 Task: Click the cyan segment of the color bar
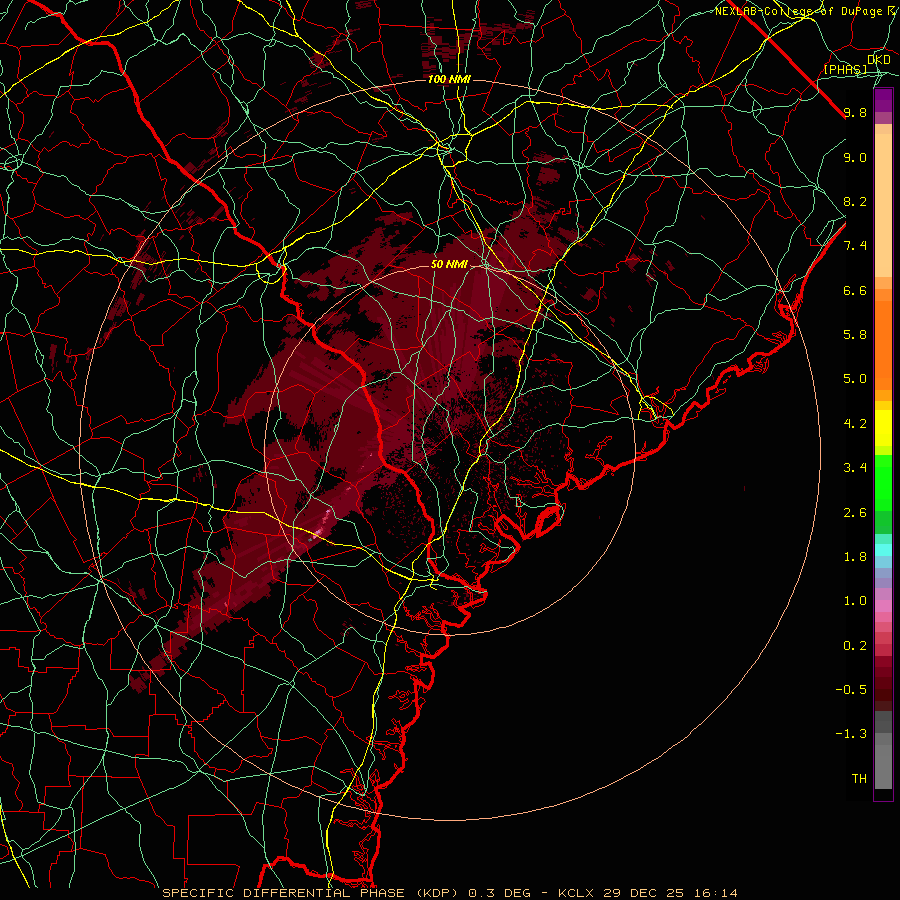pyautogui.click(x=883, y=550)
